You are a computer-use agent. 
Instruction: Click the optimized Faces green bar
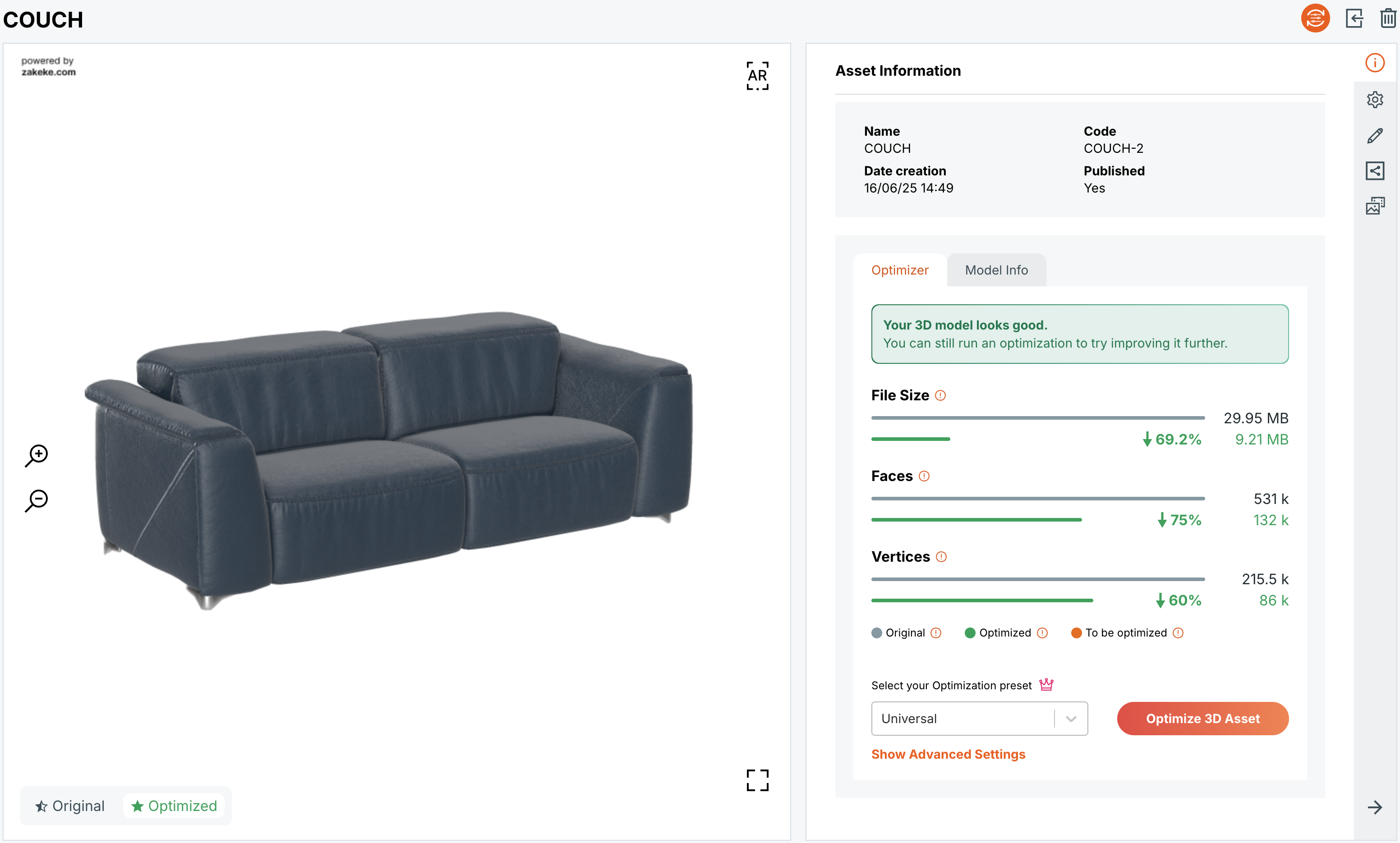(x=976, y=520)
